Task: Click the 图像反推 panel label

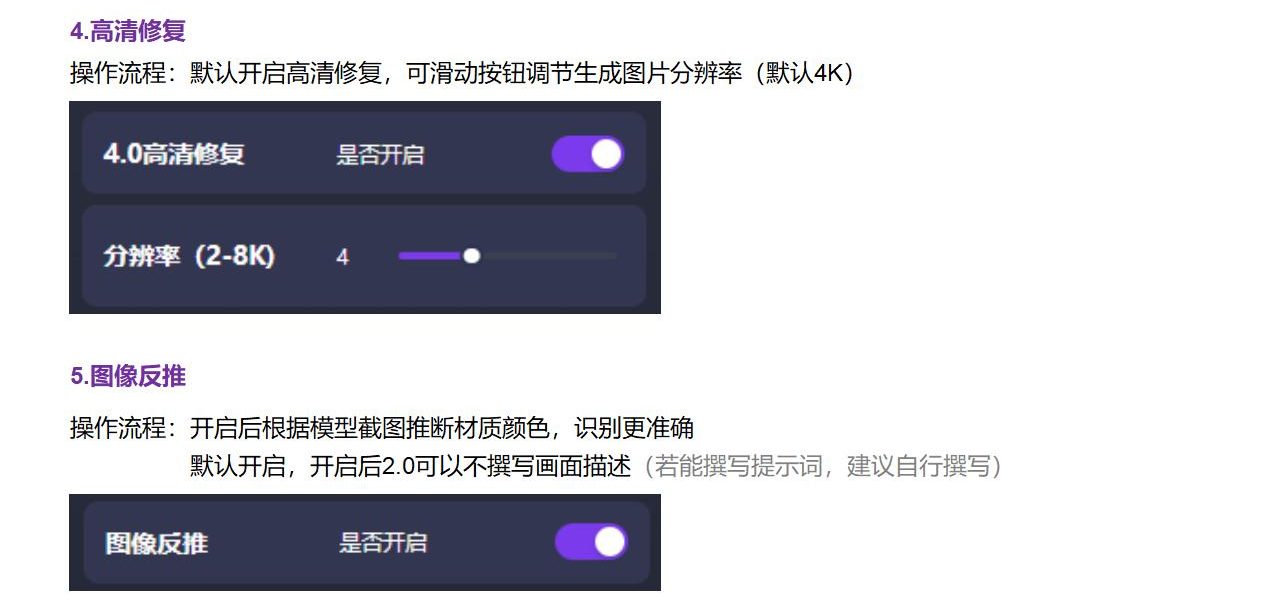Action: coord(157,543)
